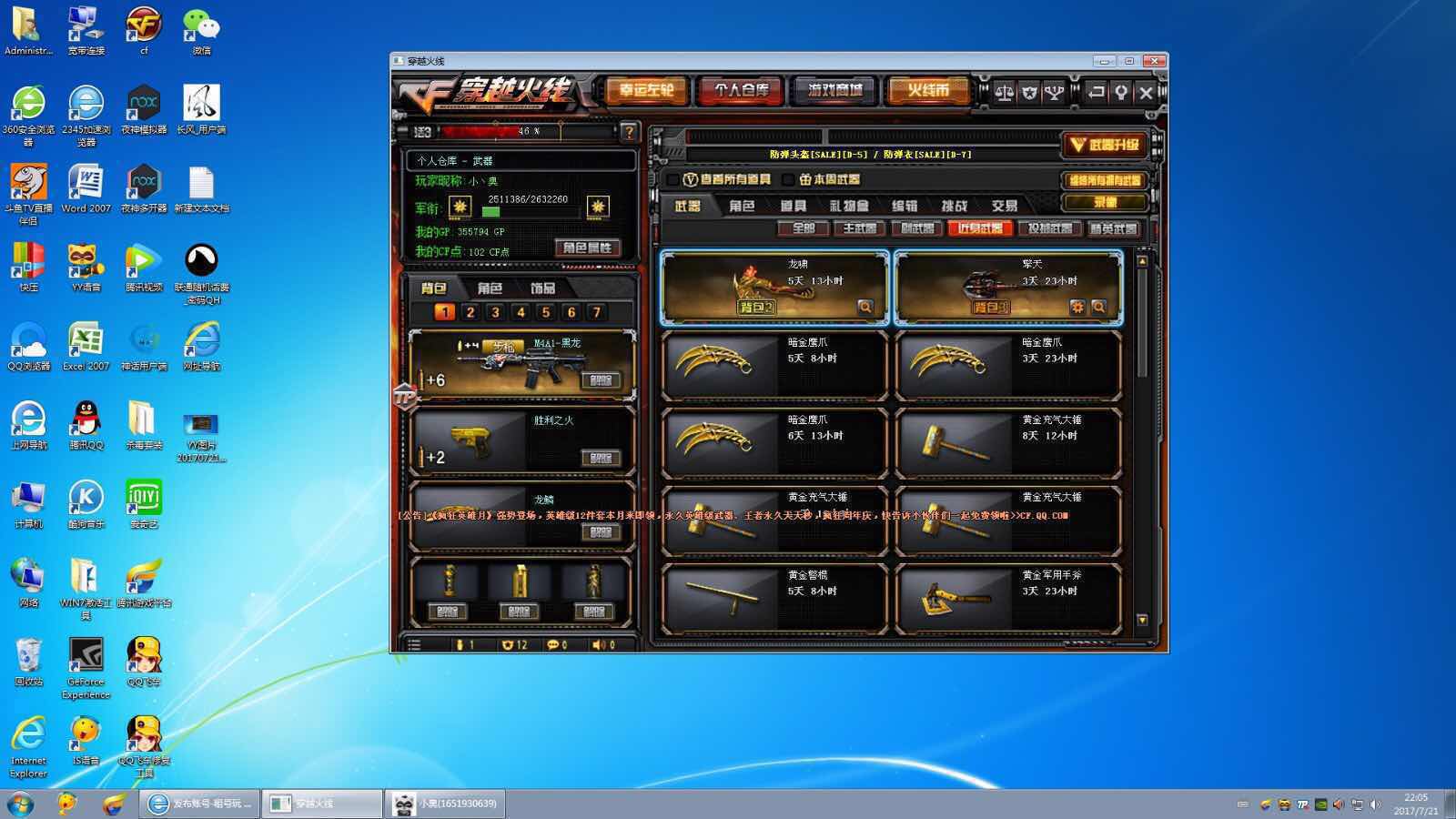1456x819 pixels.
Task: Click the Windows Start button
Action: (x=20, y=804)
